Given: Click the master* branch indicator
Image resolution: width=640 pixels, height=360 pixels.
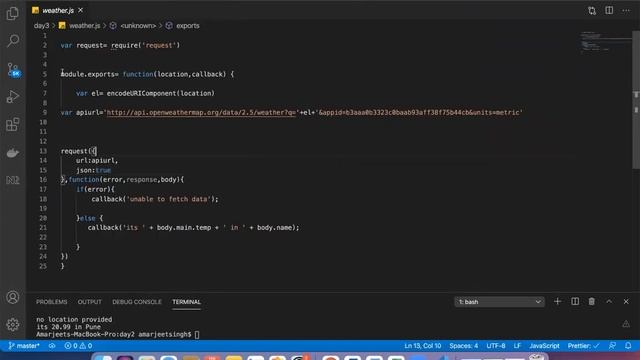Looking at the screenshot, I should 24,346.
